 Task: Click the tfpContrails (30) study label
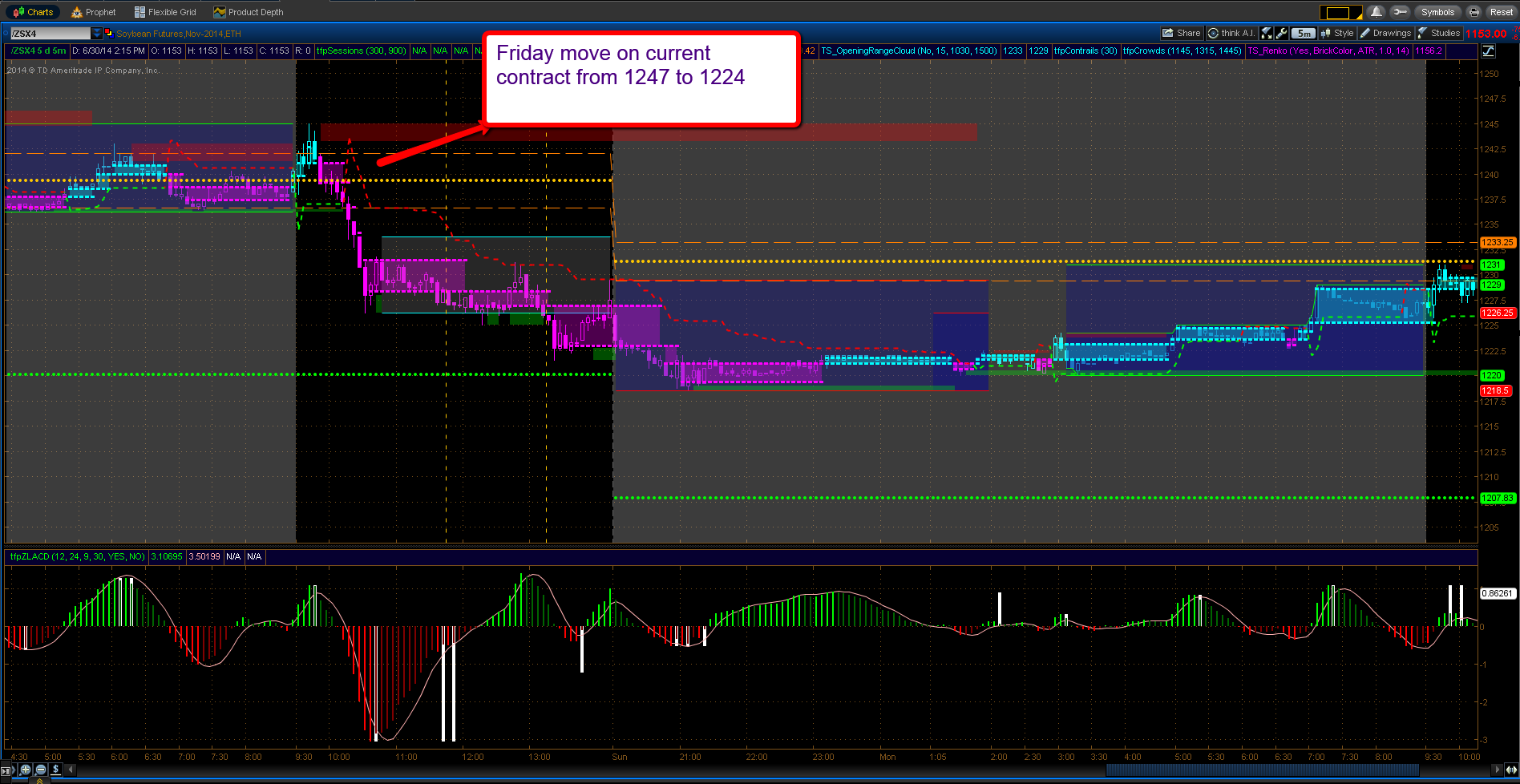click(x=1085, y=51)
